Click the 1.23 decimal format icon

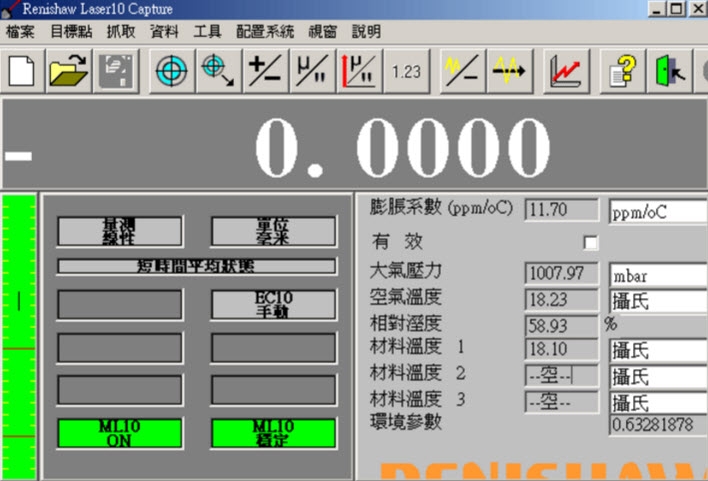click(x=406, y=71)
